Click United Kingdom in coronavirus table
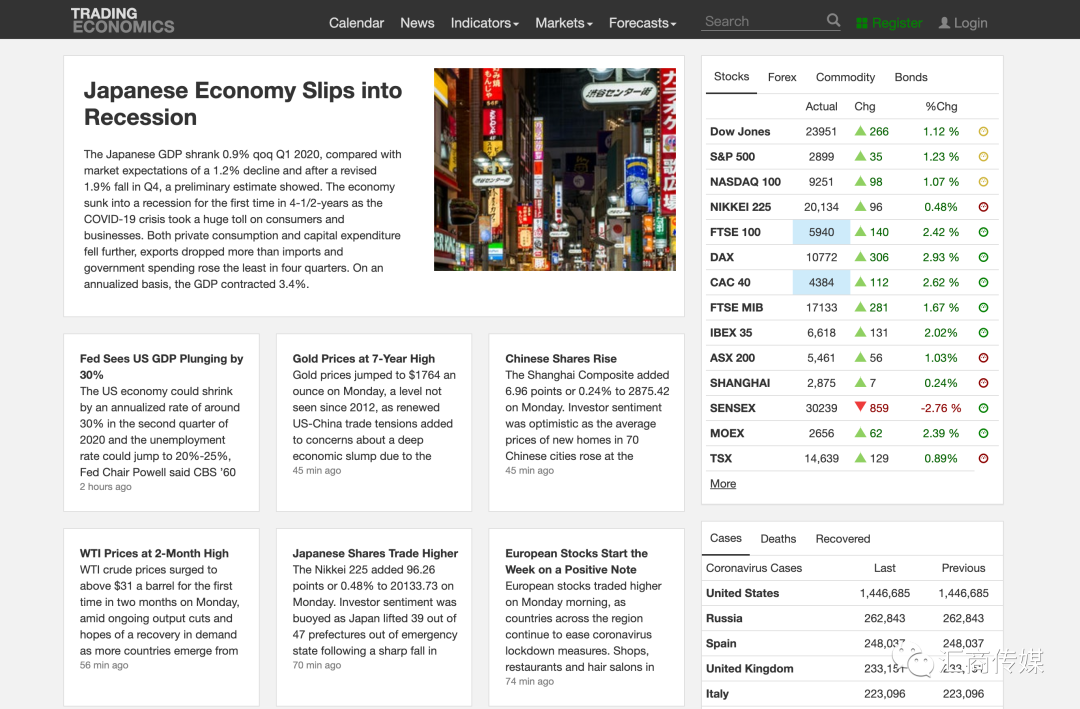The image size is (1080, 709). [749, 668]
